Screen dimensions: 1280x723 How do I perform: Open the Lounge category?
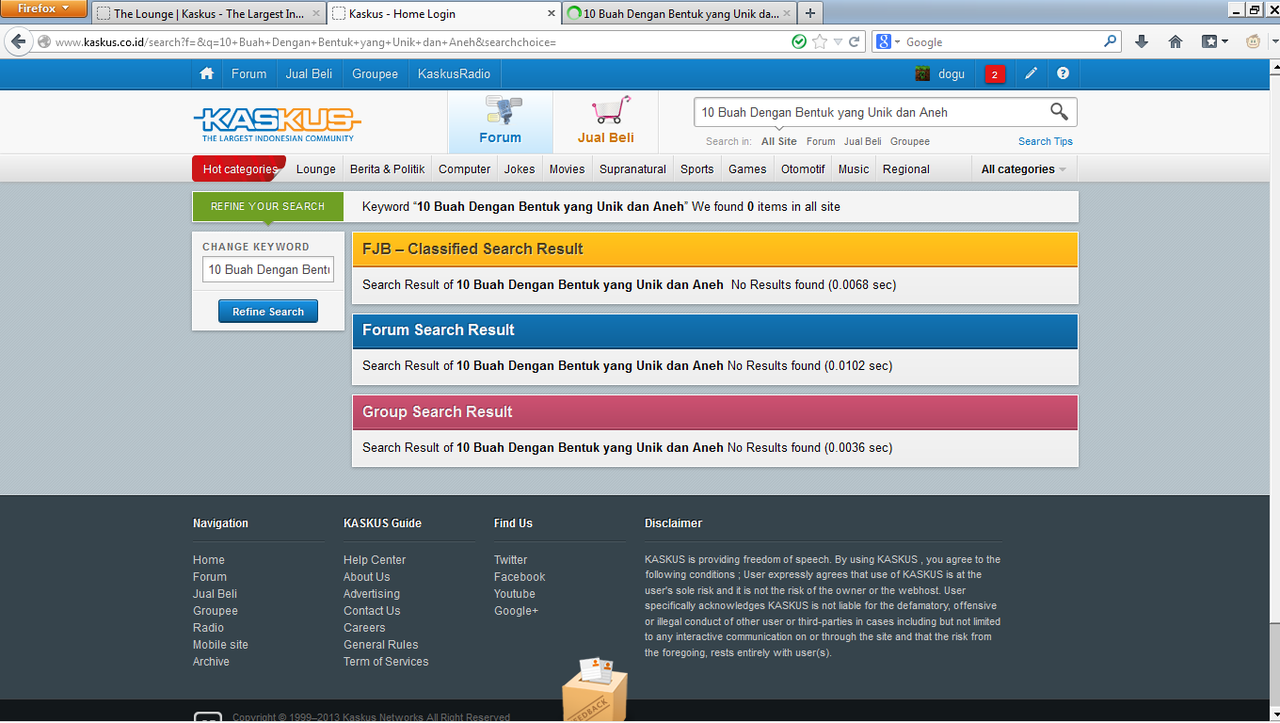point(316,169)
